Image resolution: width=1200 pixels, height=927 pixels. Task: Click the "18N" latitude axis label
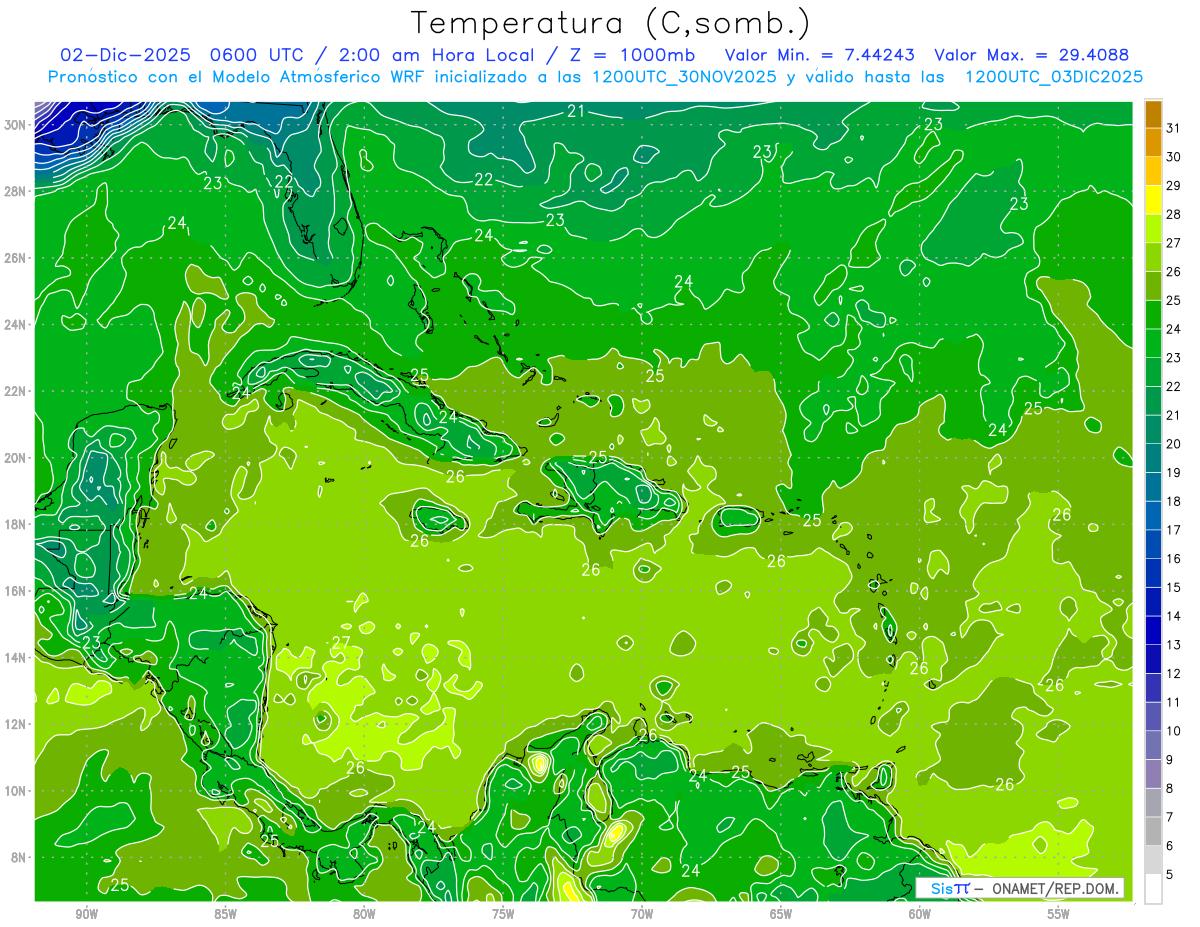coord(16,524)
